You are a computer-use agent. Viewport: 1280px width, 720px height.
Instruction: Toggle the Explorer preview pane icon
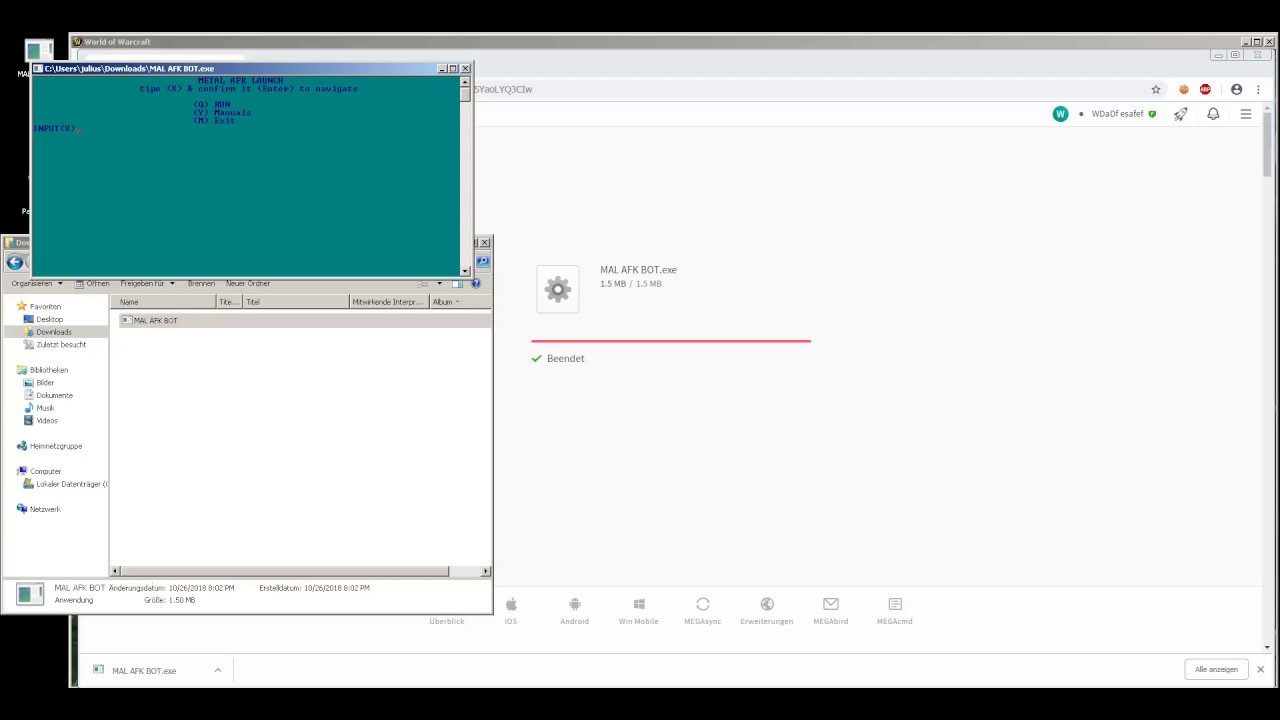pos(457,284)
